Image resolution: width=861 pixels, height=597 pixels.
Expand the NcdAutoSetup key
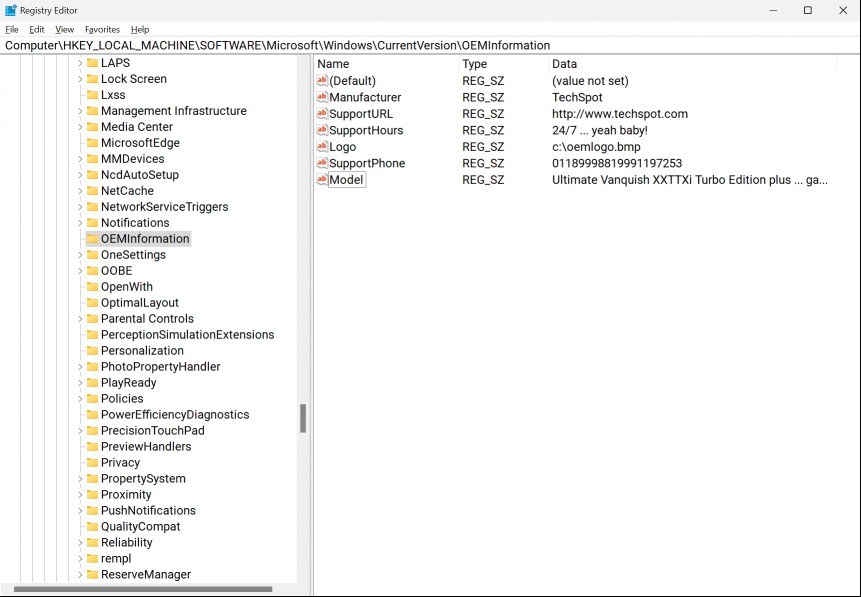(80, 175)
